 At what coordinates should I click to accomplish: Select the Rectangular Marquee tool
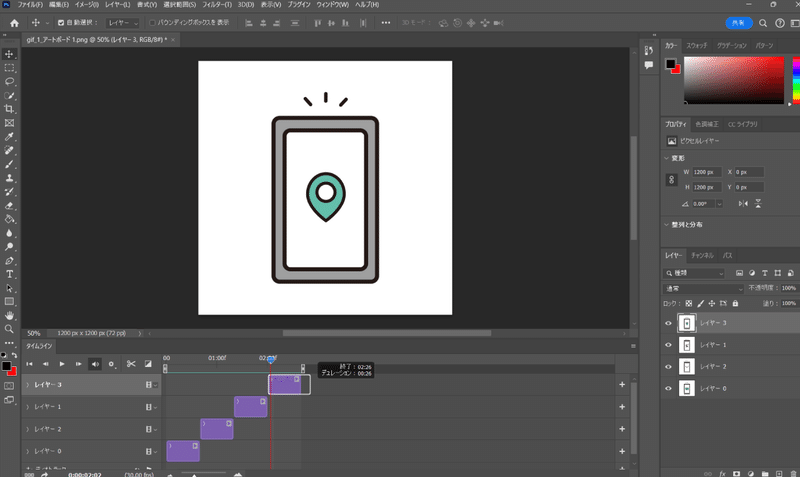[9, 68]
